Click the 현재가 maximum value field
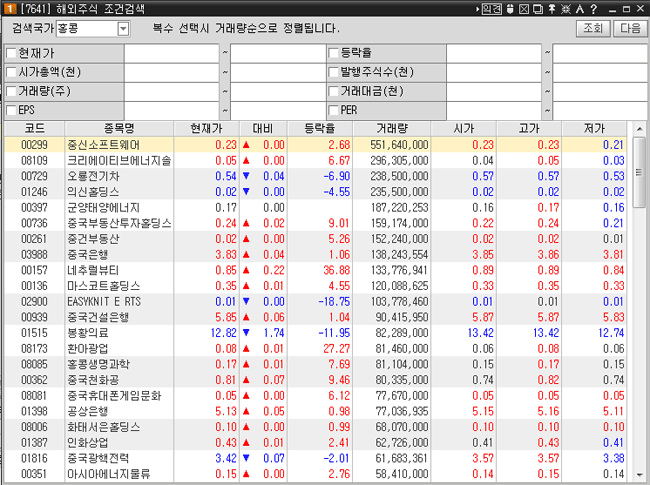Viewport: 650px width, 485px height. [x=278, y=53]
